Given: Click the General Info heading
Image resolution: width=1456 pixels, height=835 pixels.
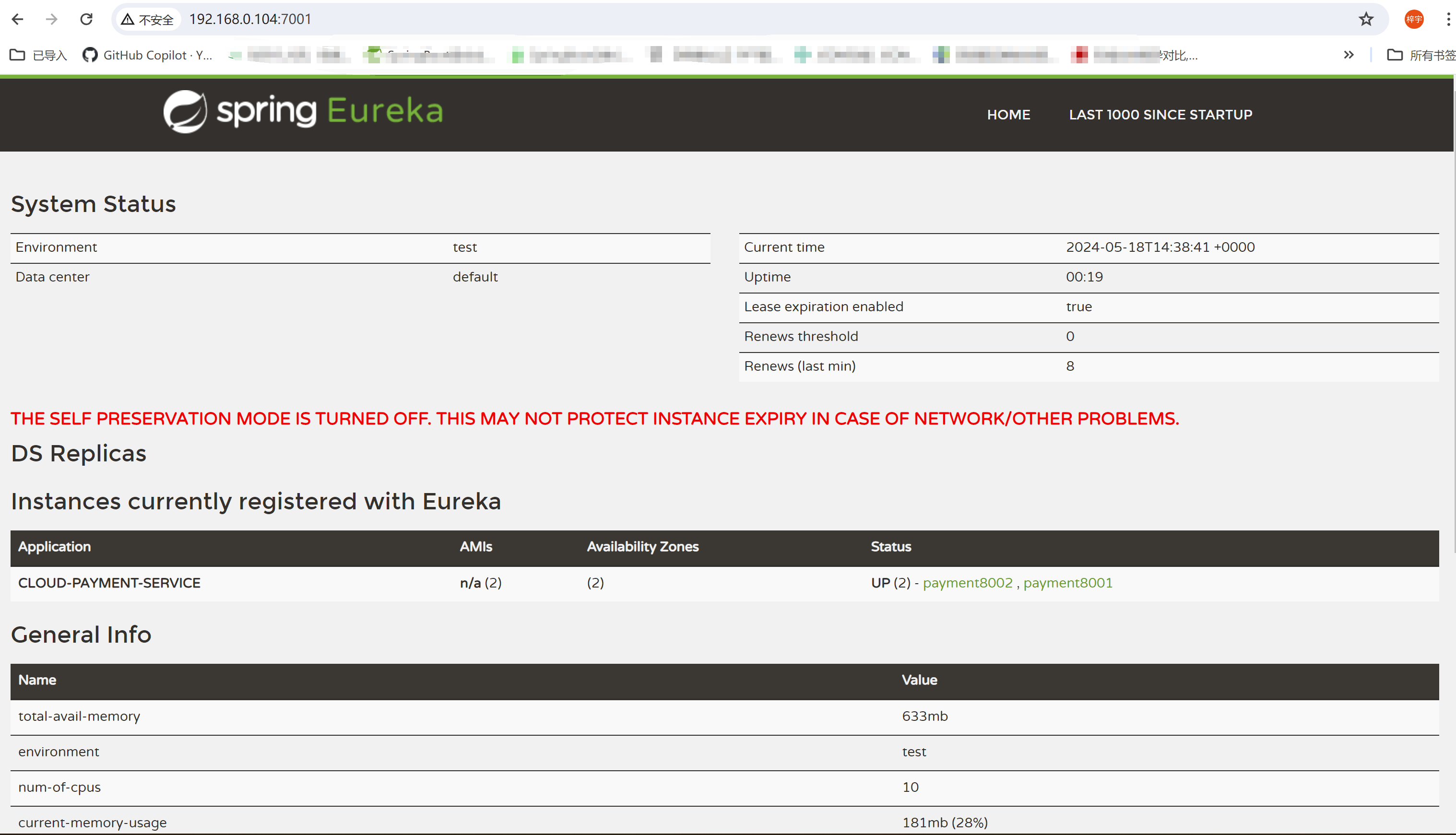Looking at the screenshot, I should (81, 635).
